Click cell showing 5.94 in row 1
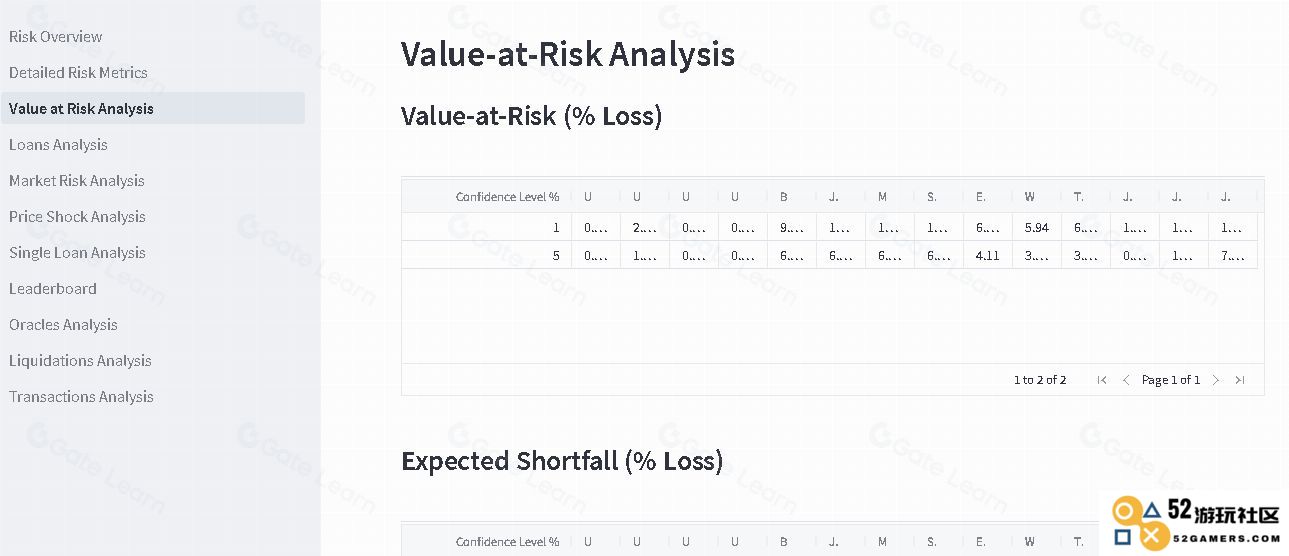 coord(1036,227)
